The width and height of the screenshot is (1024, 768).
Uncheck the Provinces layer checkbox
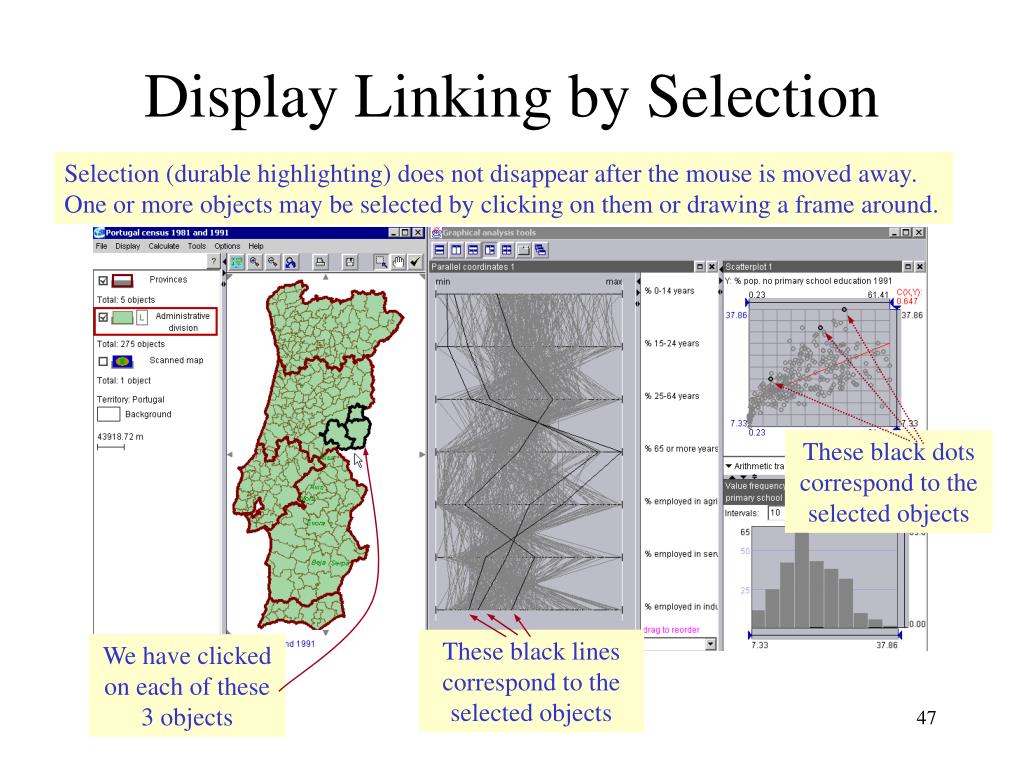pyautogui.click(x=103, y=281)
